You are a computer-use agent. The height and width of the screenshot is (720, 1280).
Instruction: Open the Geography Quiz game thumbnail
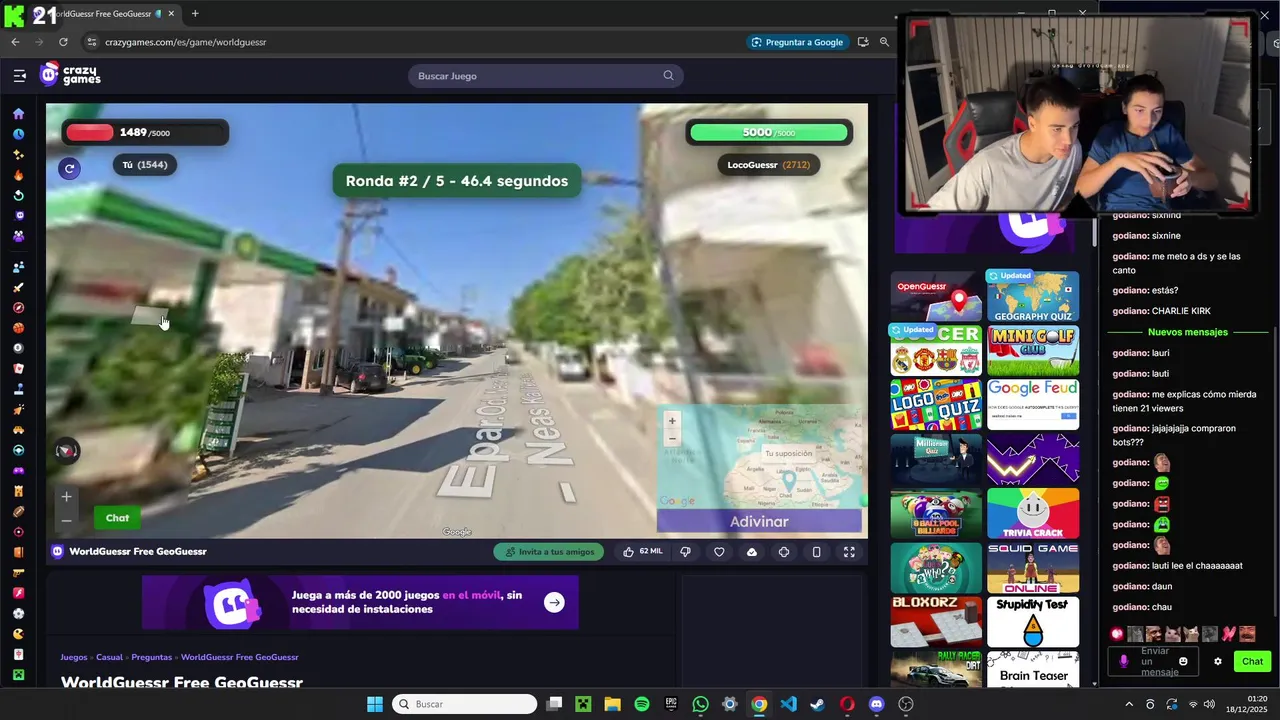1033,296
